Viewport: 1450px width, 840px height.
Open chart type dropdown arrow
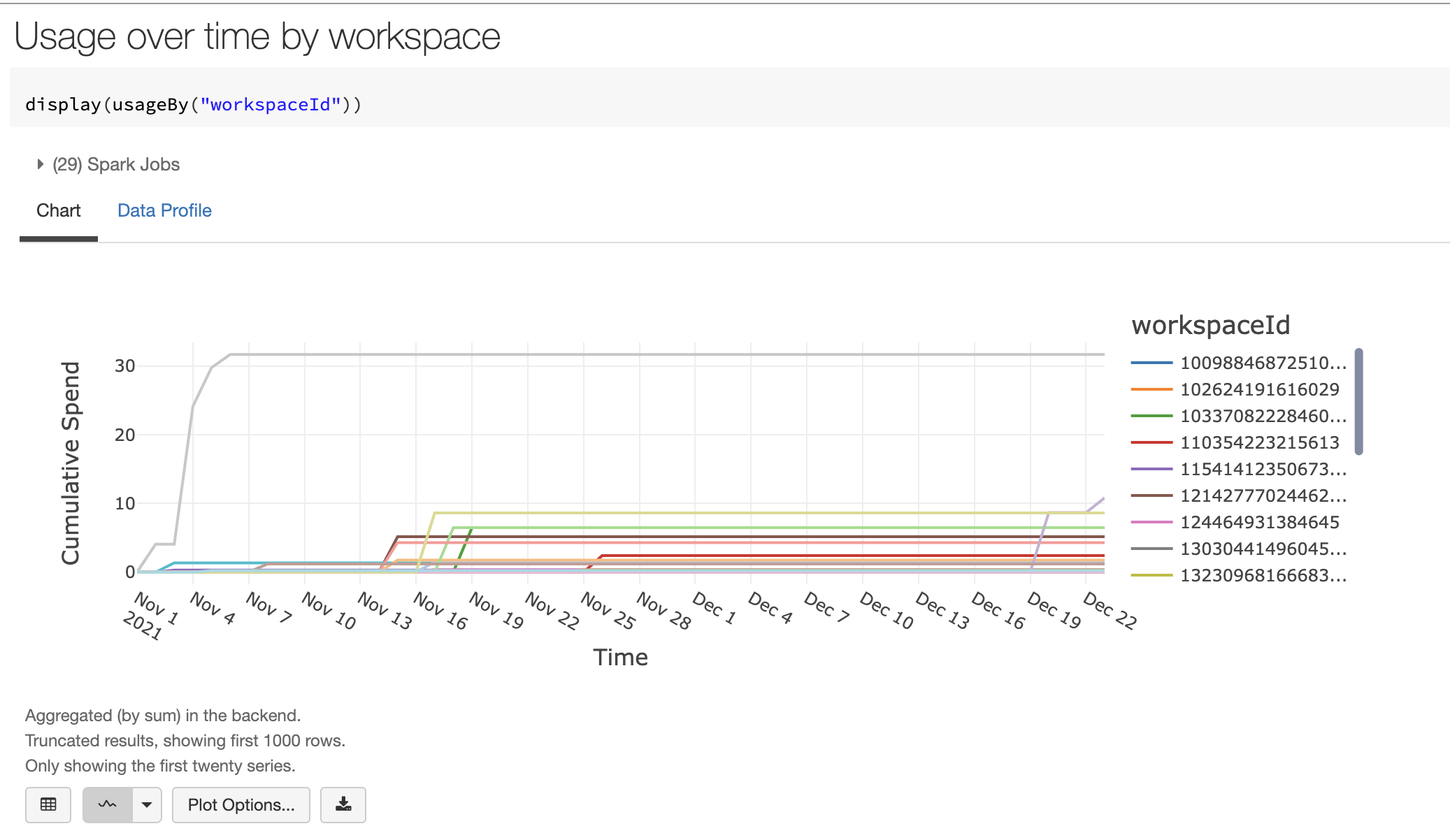click(x=147, y=804)
